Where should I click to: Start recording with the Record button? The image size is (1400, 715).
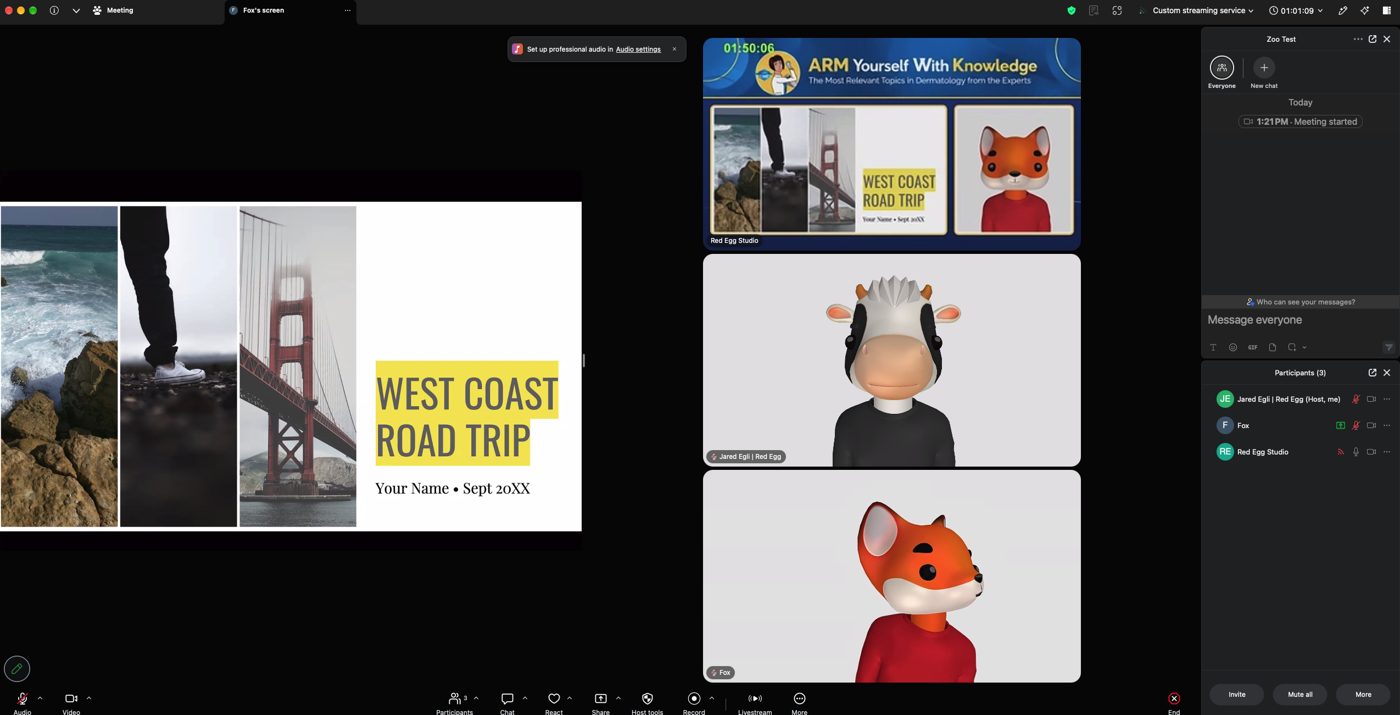click(x=694, y=702)
